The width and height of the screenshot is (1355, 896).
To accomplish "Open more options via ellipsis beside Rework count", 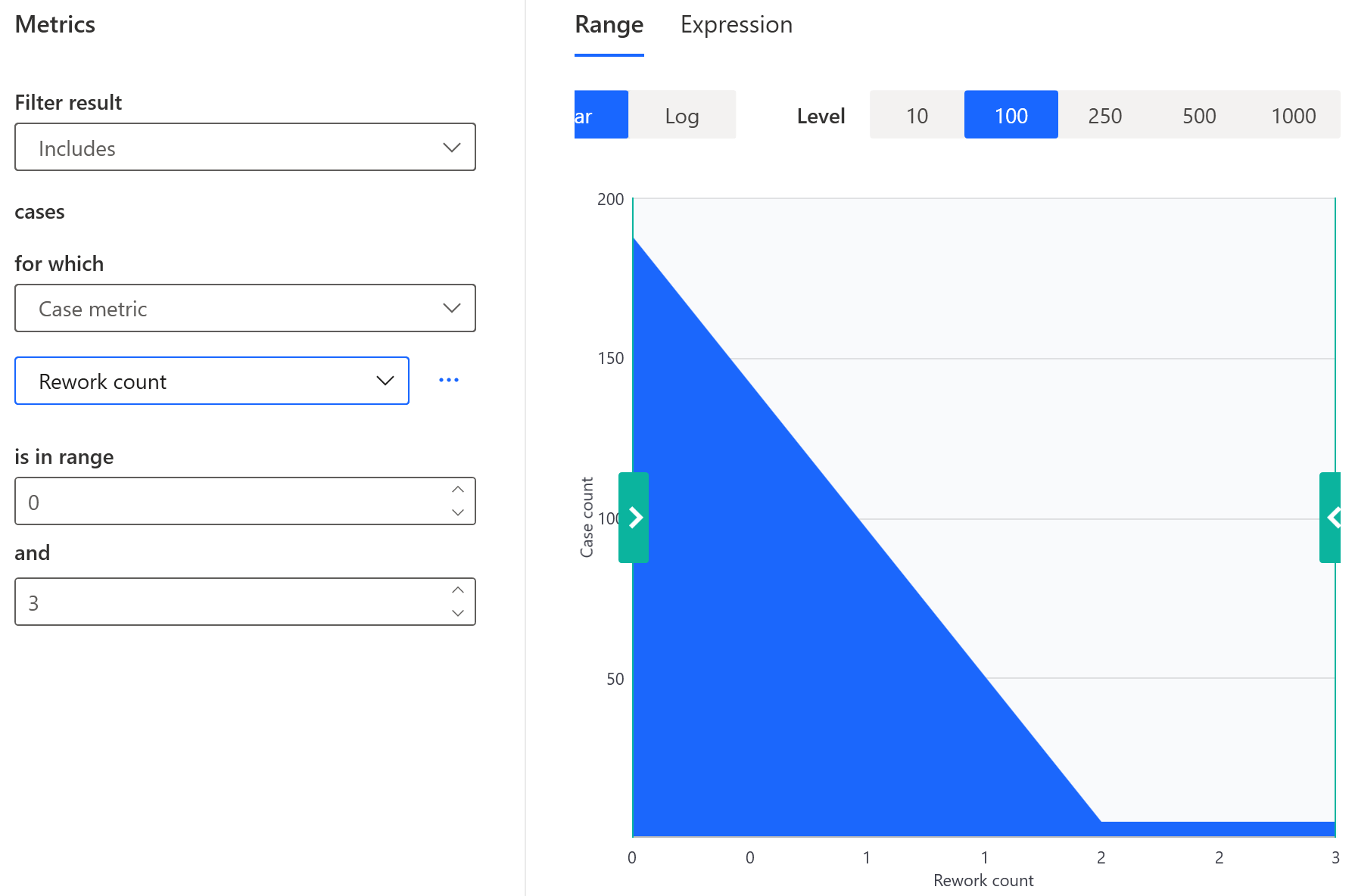I will [x=449, y=380].
